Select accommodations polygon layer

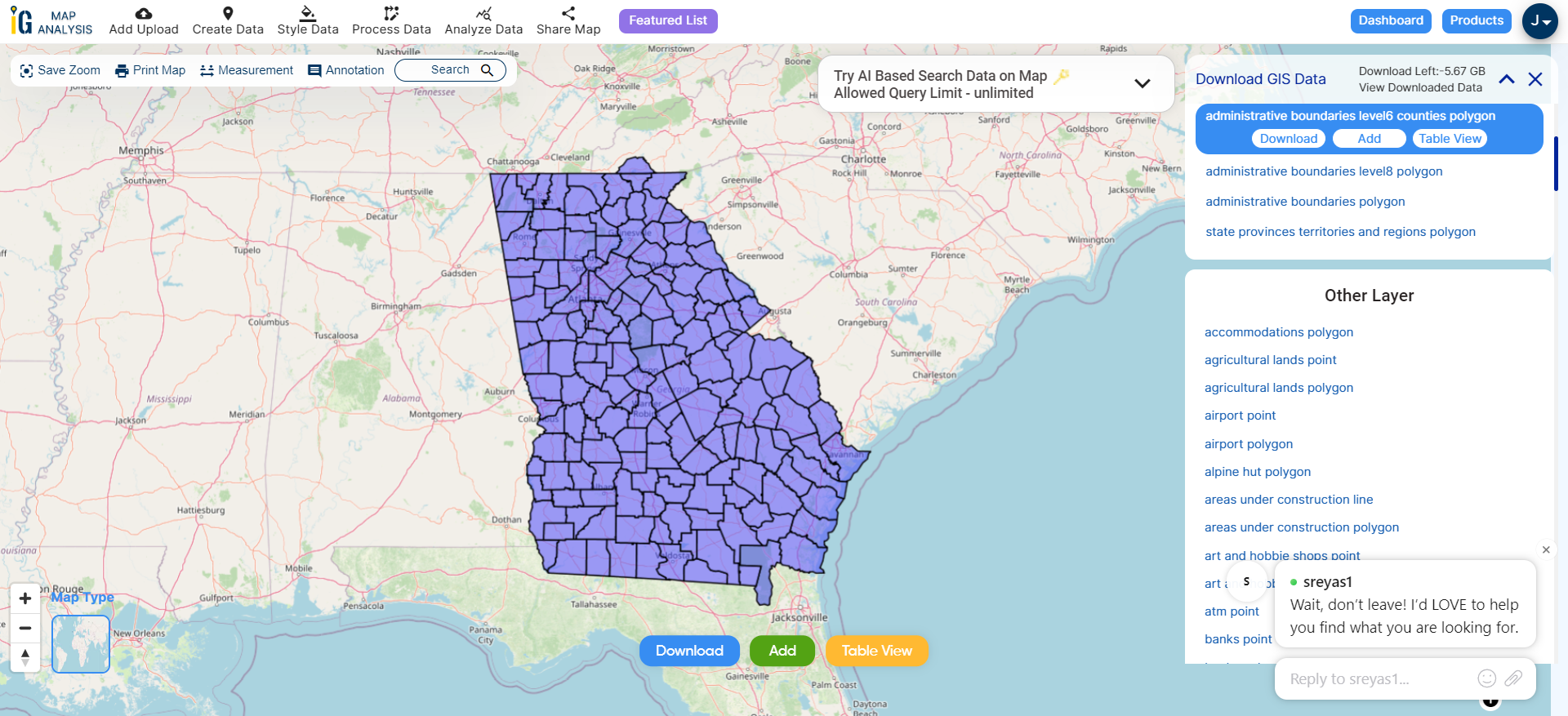coord(1279,332)
